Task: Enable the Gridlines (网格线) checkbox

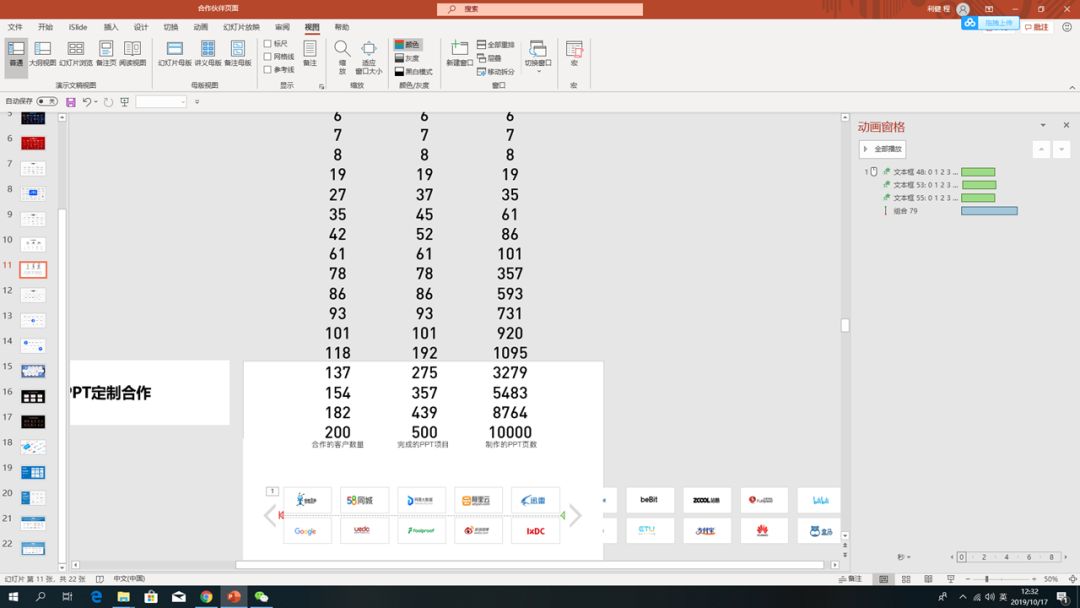Action: coord(268,57)
